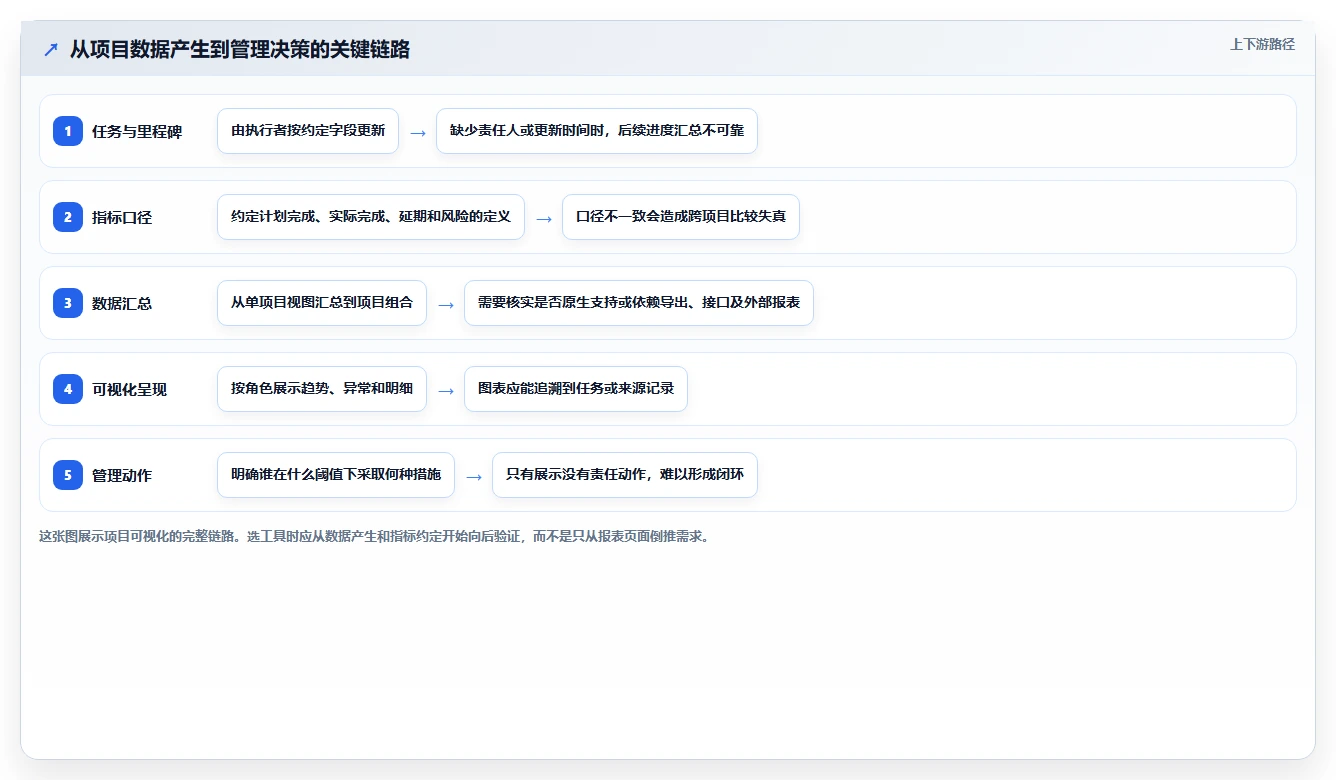Image resolution: width=1336 pixels, height=780 pixels.
Task: Click the 需要核实是否原生支持 box
Action: [x=639, y=303]
